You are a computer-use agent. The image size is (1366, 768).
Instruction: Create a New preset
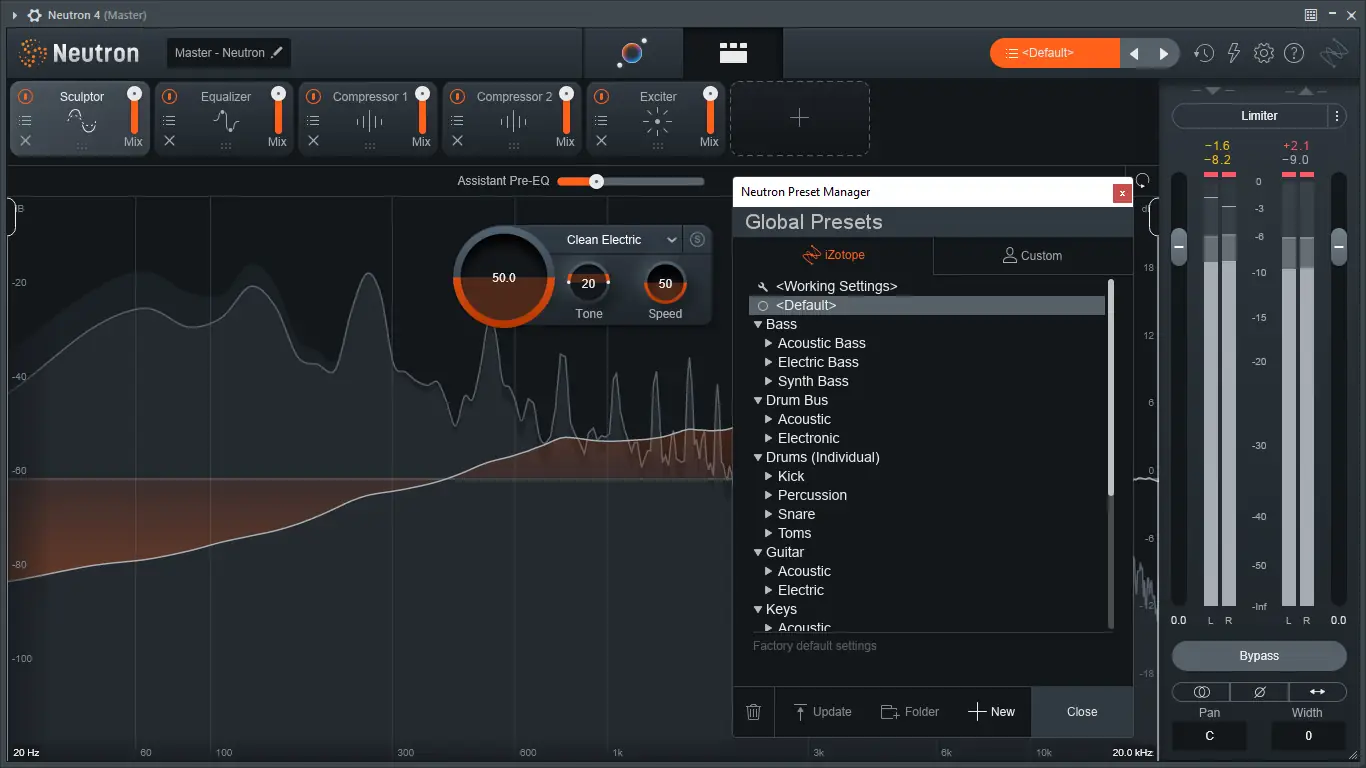(x=991, y=712)
